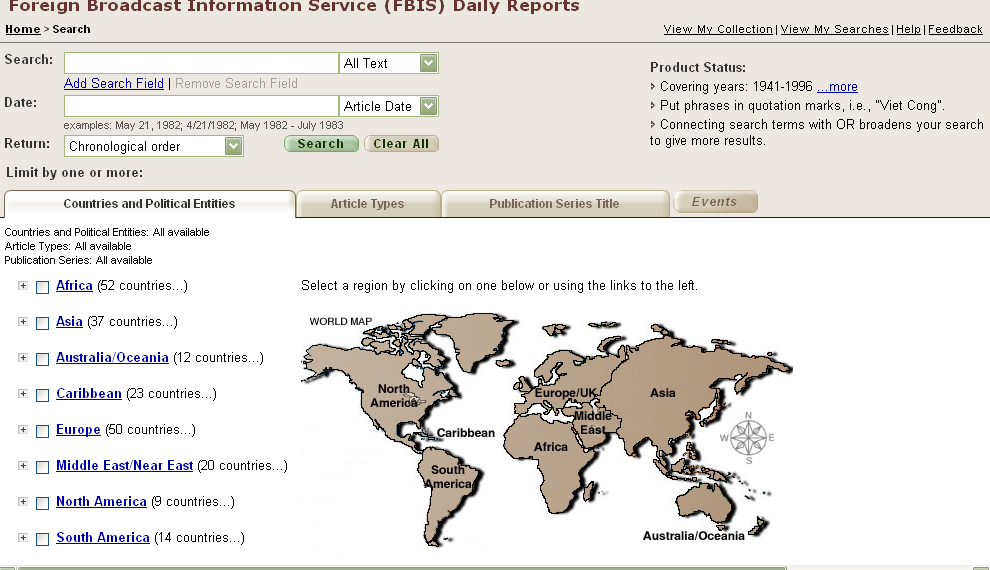
Task: Click in the Date input field
Action: pyautogui.click(x=201, y=106)
